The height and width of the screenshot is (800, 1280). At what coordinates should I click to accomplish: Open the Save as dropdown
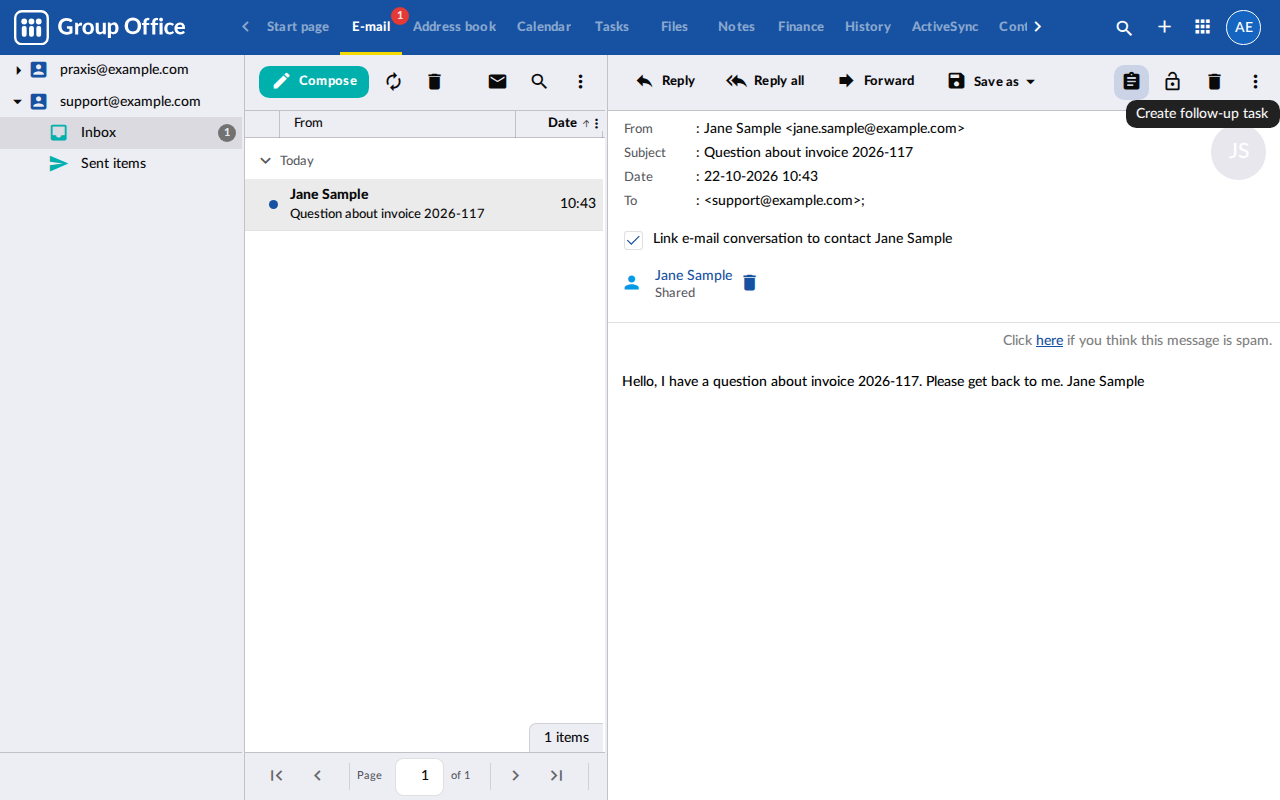[992, 81]
